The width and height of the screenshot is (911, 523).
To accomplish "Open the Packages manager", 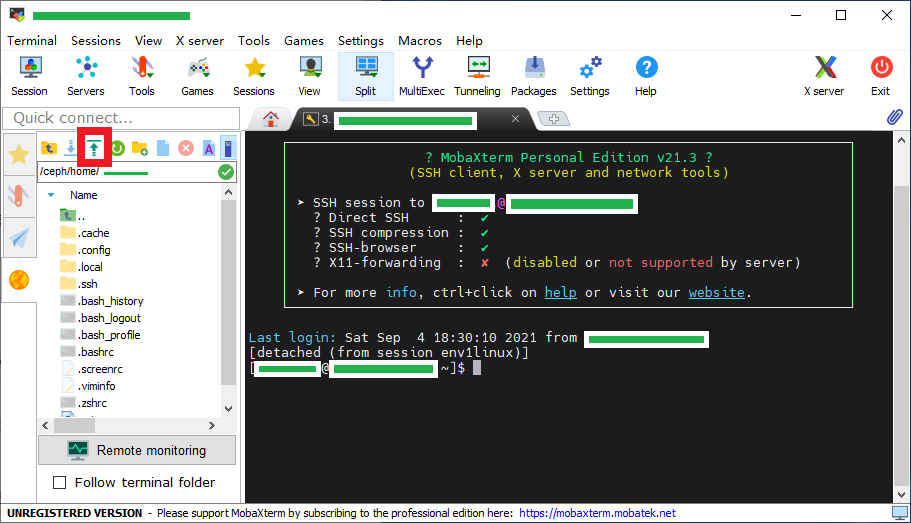I will click(x=534, y=76).
